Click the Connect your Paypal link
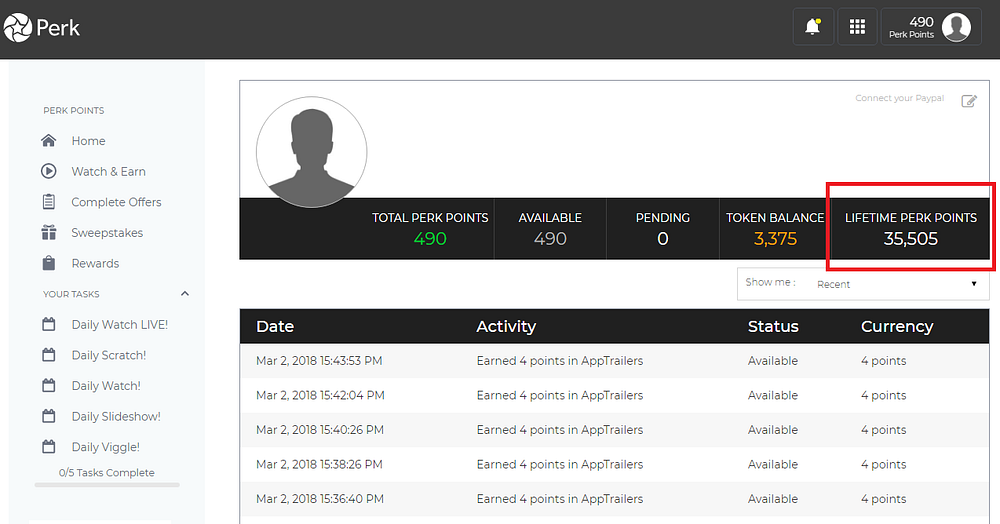1000x524 pixels. pyautogui.click(x=900, y=99)
